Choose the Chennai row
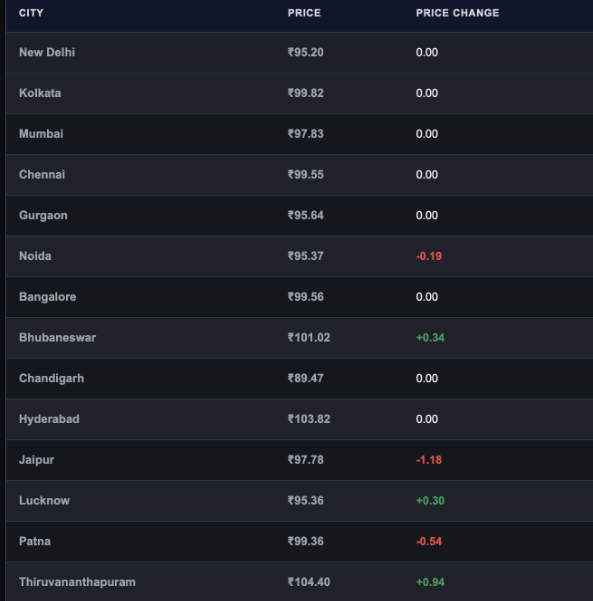593x601 pixels. (x=299, y=175)
